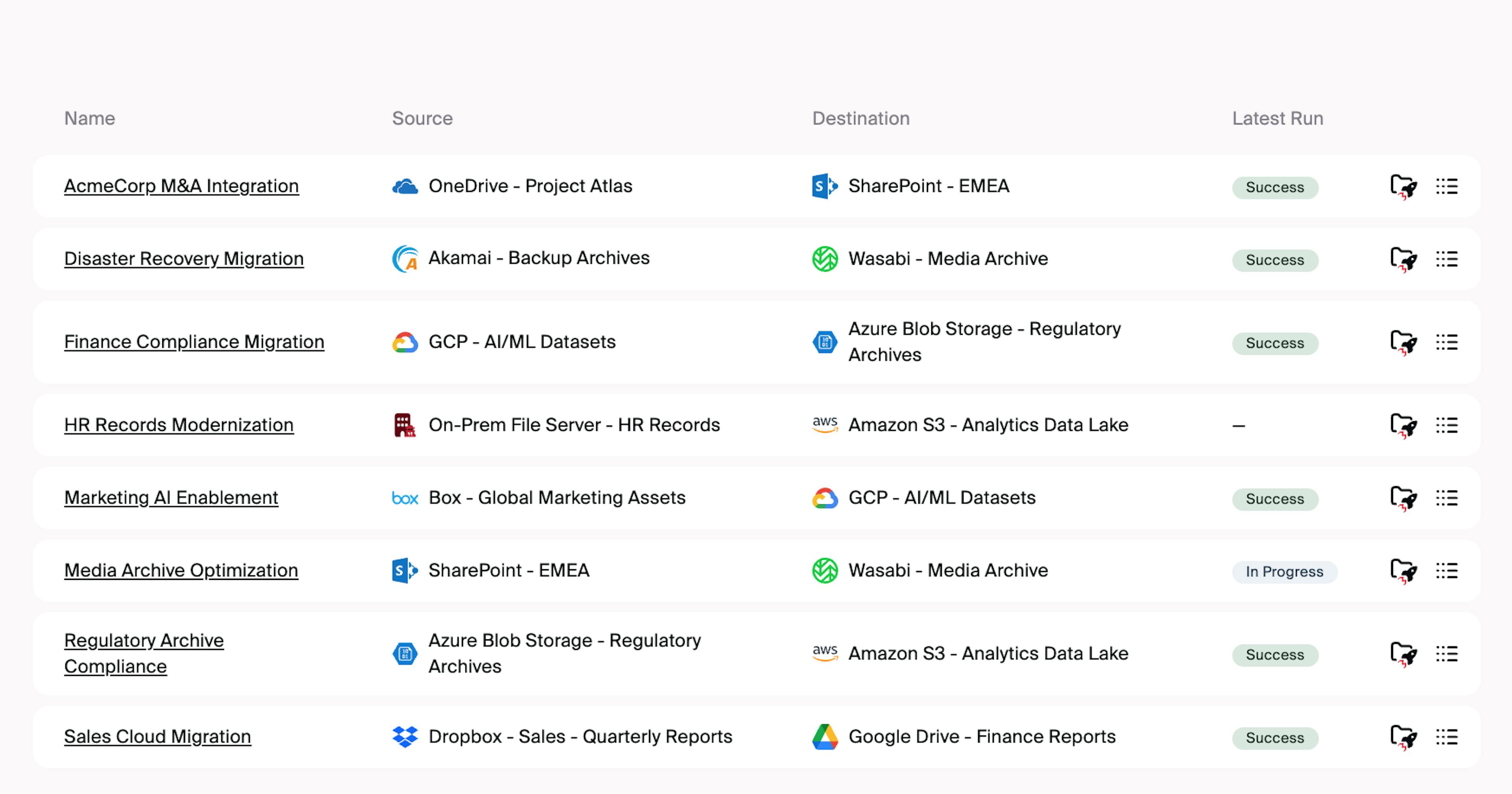Open Sales Cloud Migration link
Image resolution: width=1512 pixels, height=794 pixels.
(x=157, y=737)
